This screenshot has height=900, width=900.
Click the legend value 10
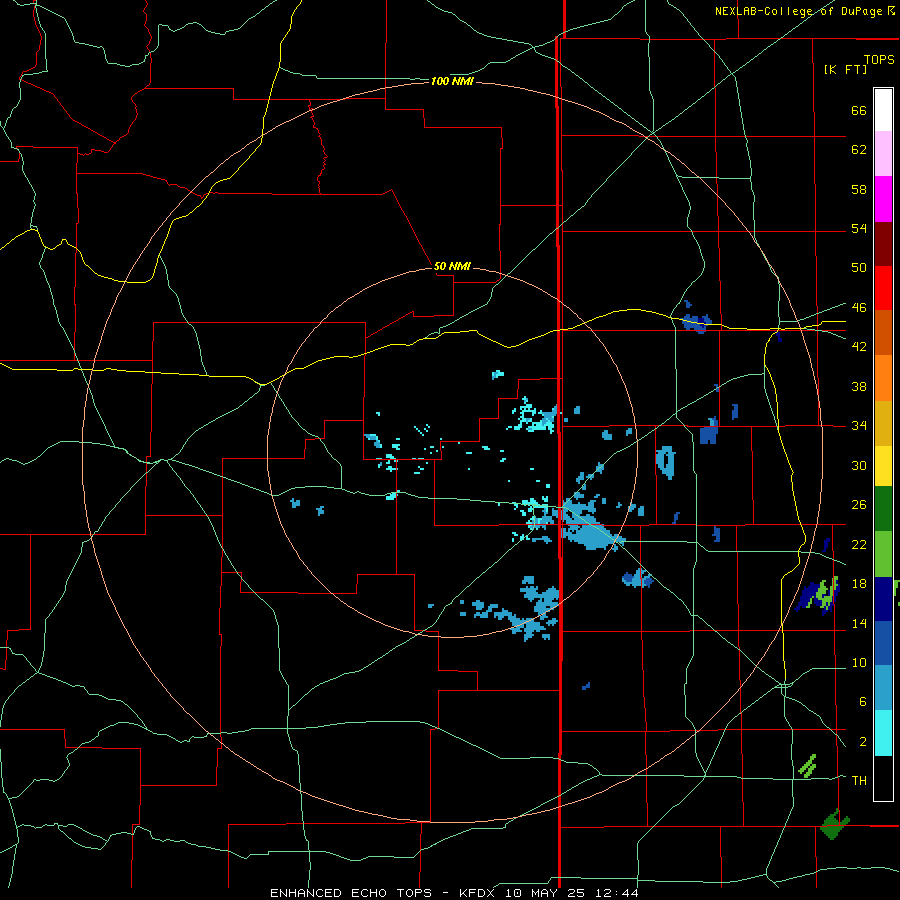(x=859, y=662)
